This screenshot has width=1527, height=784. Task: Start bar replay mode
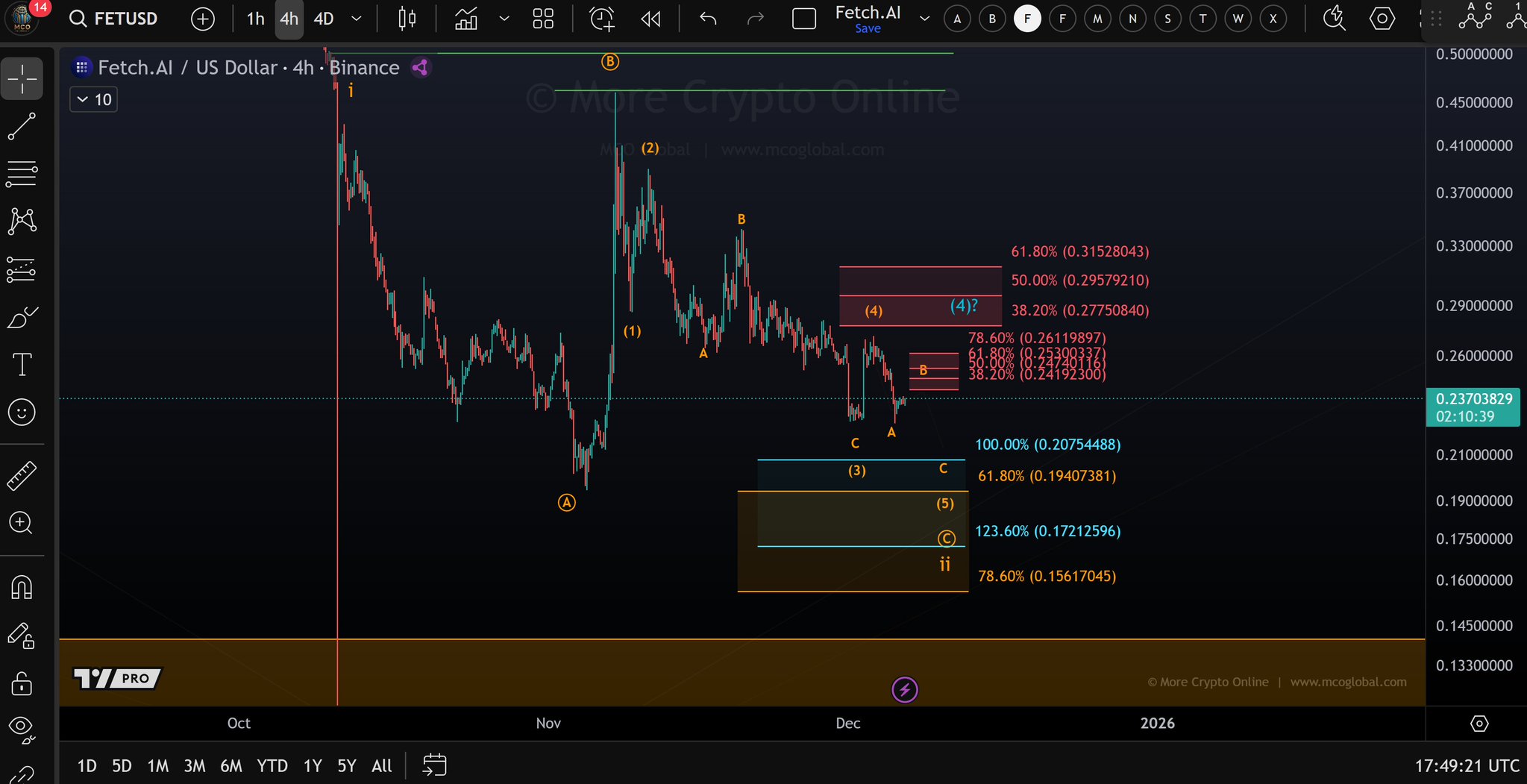point(650,19)
